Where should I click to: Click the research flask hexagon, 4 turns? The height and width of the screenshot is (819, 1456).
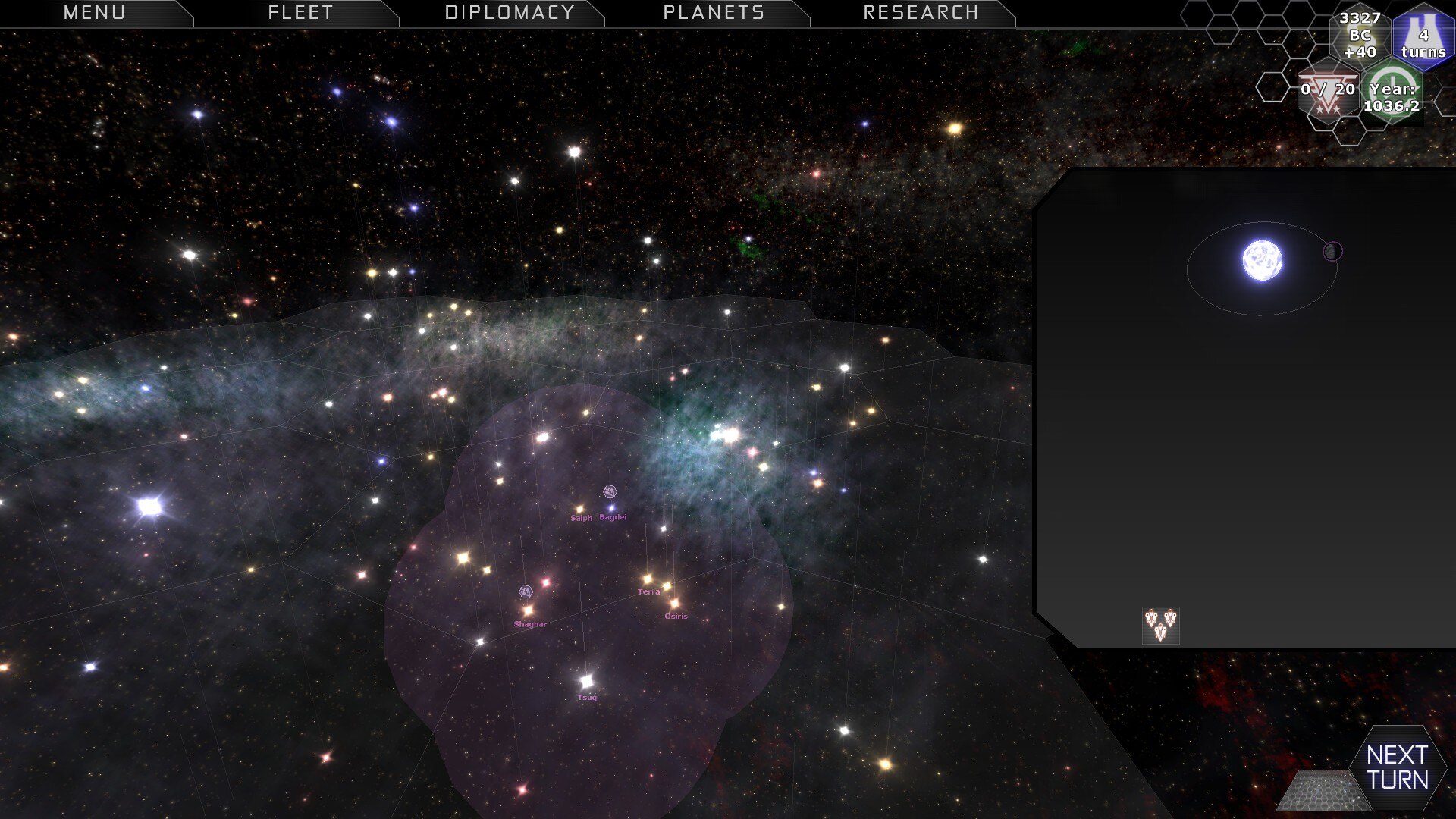pos(1423,36)
